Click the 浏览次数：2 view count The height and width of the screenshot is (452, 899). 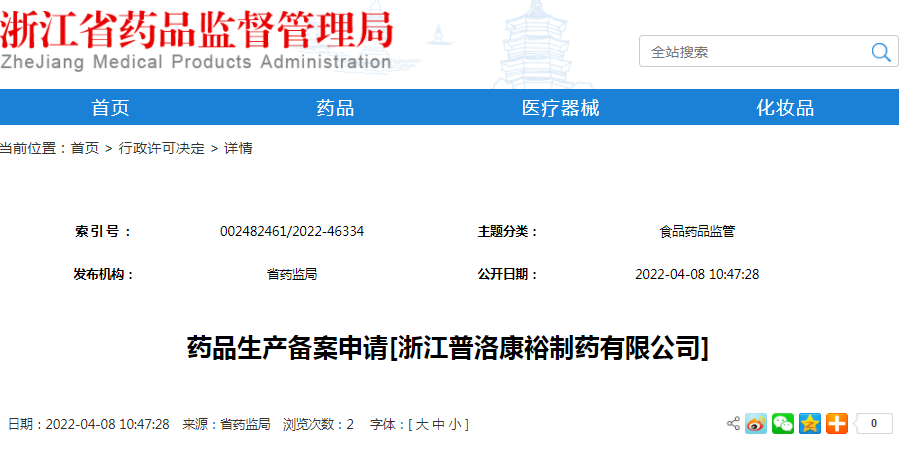click(x=318, y=424)
